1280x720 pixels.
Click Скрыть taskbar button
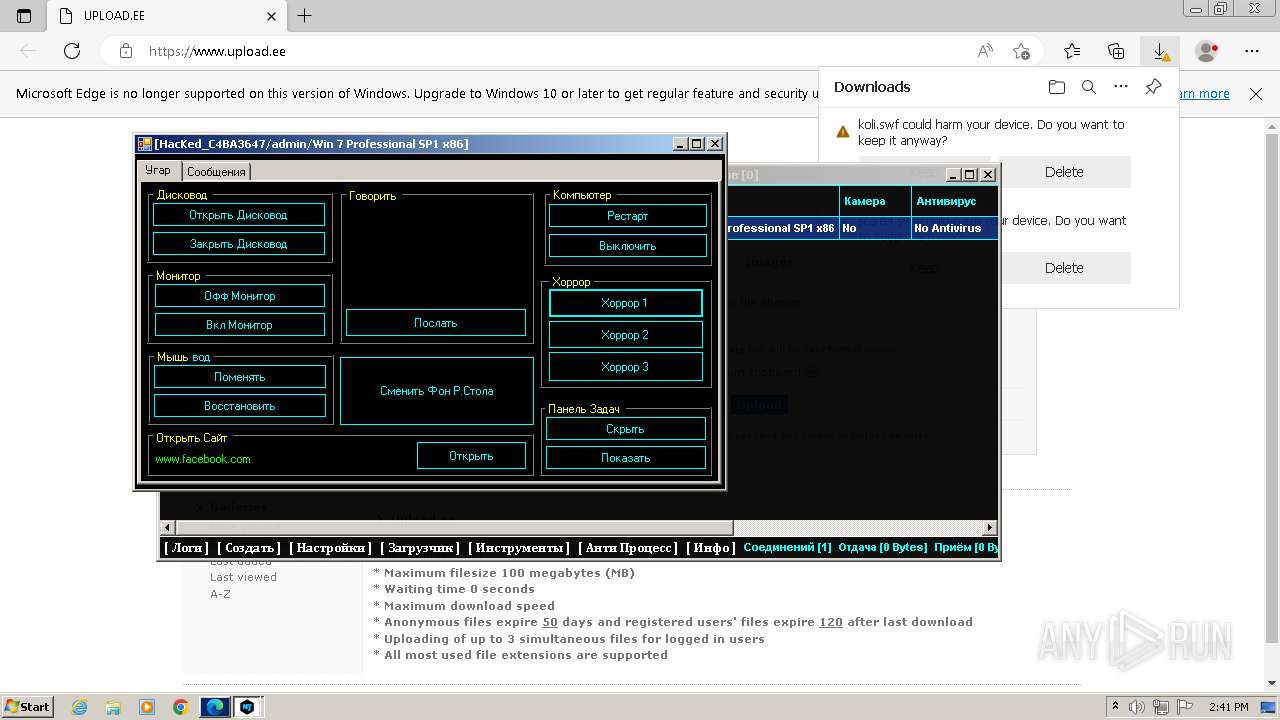click(625, 429)
